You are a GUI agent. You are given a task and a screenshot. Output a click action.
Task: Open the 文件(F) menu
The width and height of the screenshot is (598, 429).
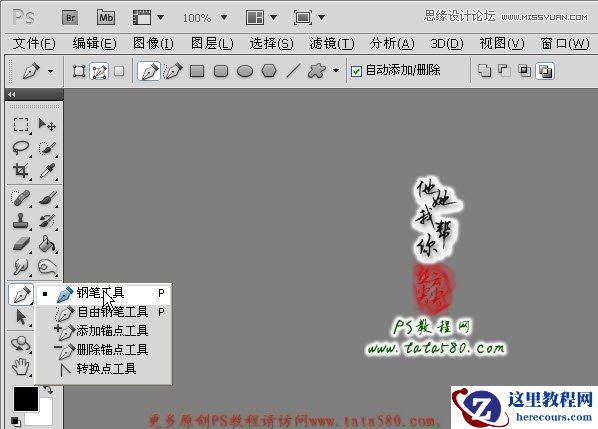click(34, 43)
